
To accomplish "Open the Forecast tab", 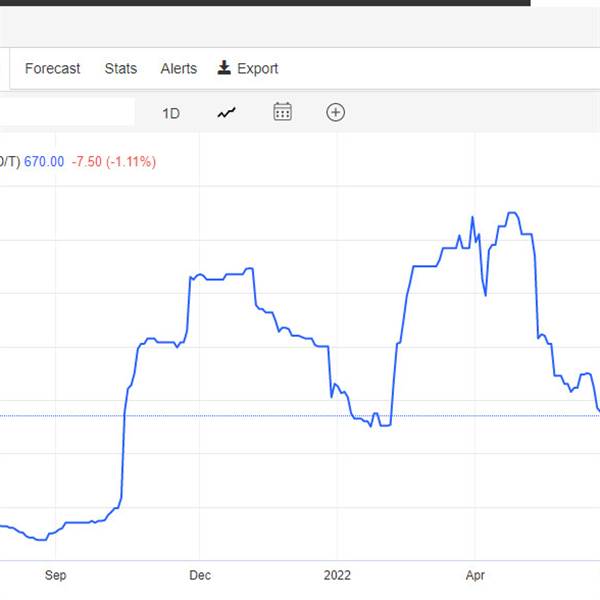I will point(52,68).
